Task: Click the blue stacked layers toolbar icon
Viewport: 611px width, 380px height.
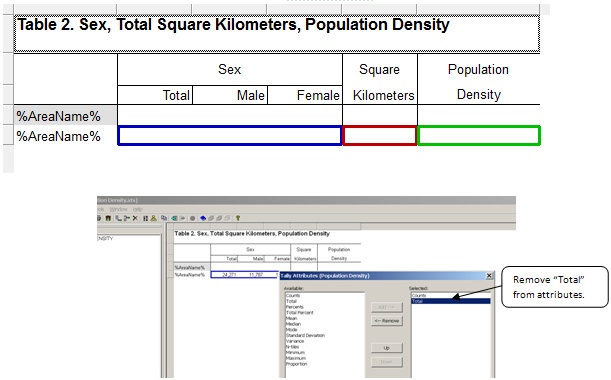Action: click(x=203, y=218)
